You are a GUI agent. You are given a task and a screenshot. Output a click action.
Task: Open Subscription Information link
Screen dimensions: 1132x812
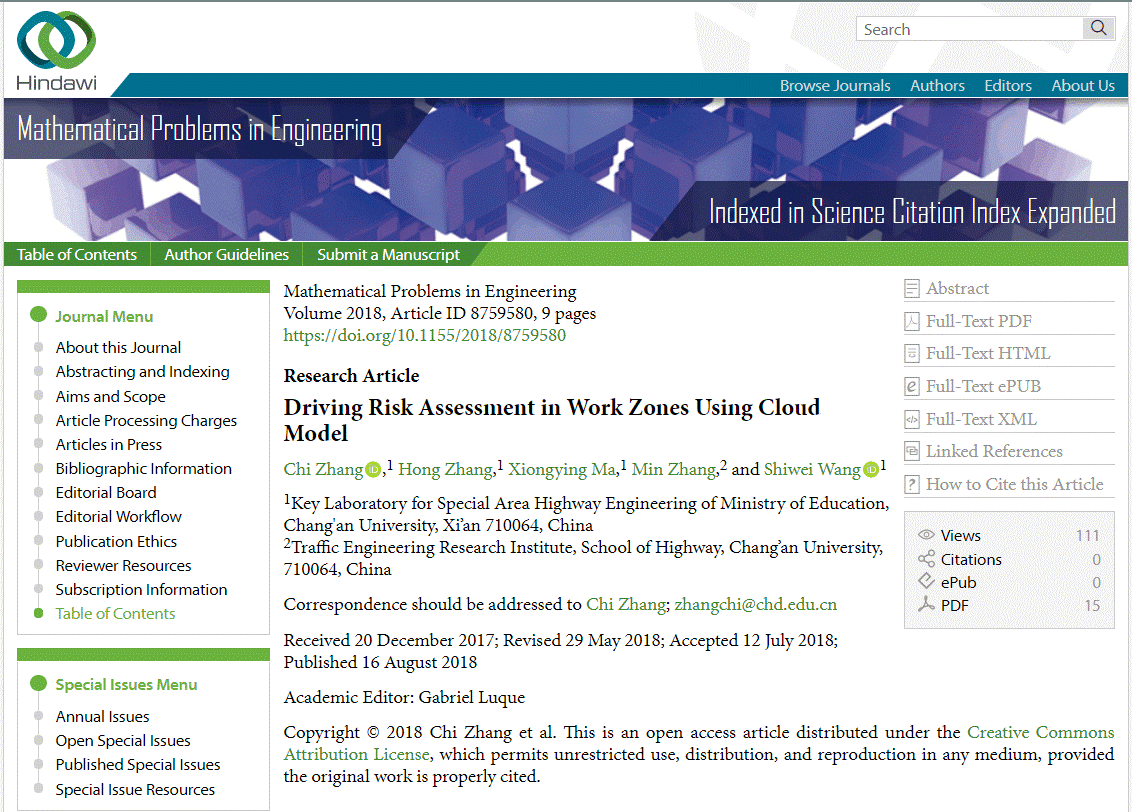pos(141,590)
